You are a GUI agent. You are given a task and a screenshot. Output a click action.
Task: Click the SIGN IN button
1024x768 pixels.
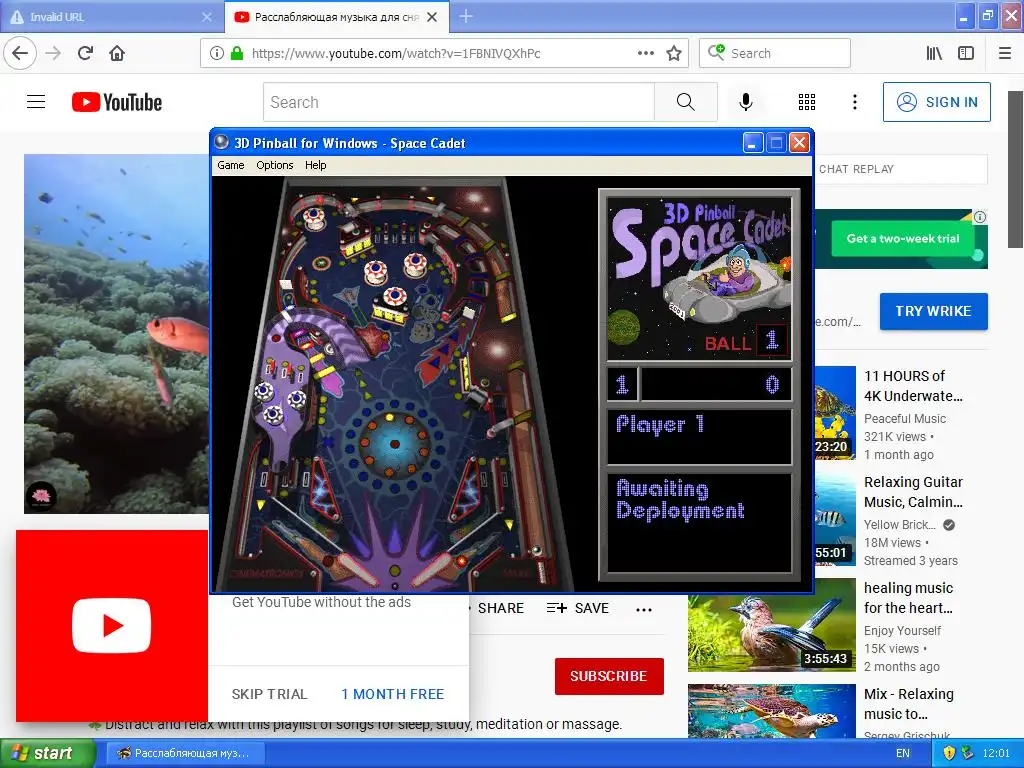tap(936, 102)
